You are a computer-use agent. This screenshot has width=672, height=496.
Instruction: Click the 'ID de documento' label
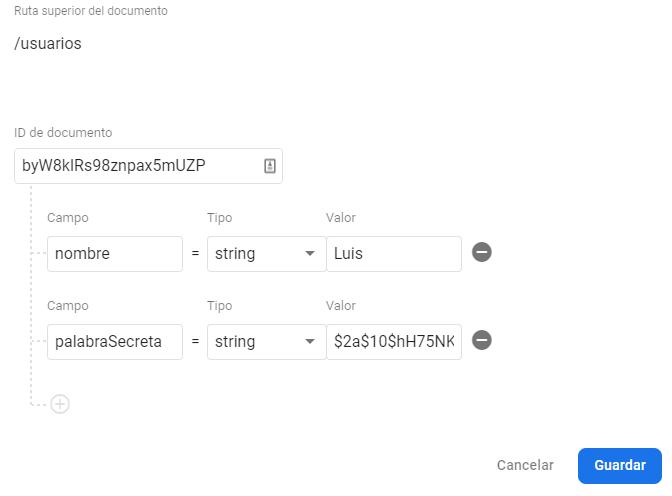pyautogui.click(x=63, y=133)
